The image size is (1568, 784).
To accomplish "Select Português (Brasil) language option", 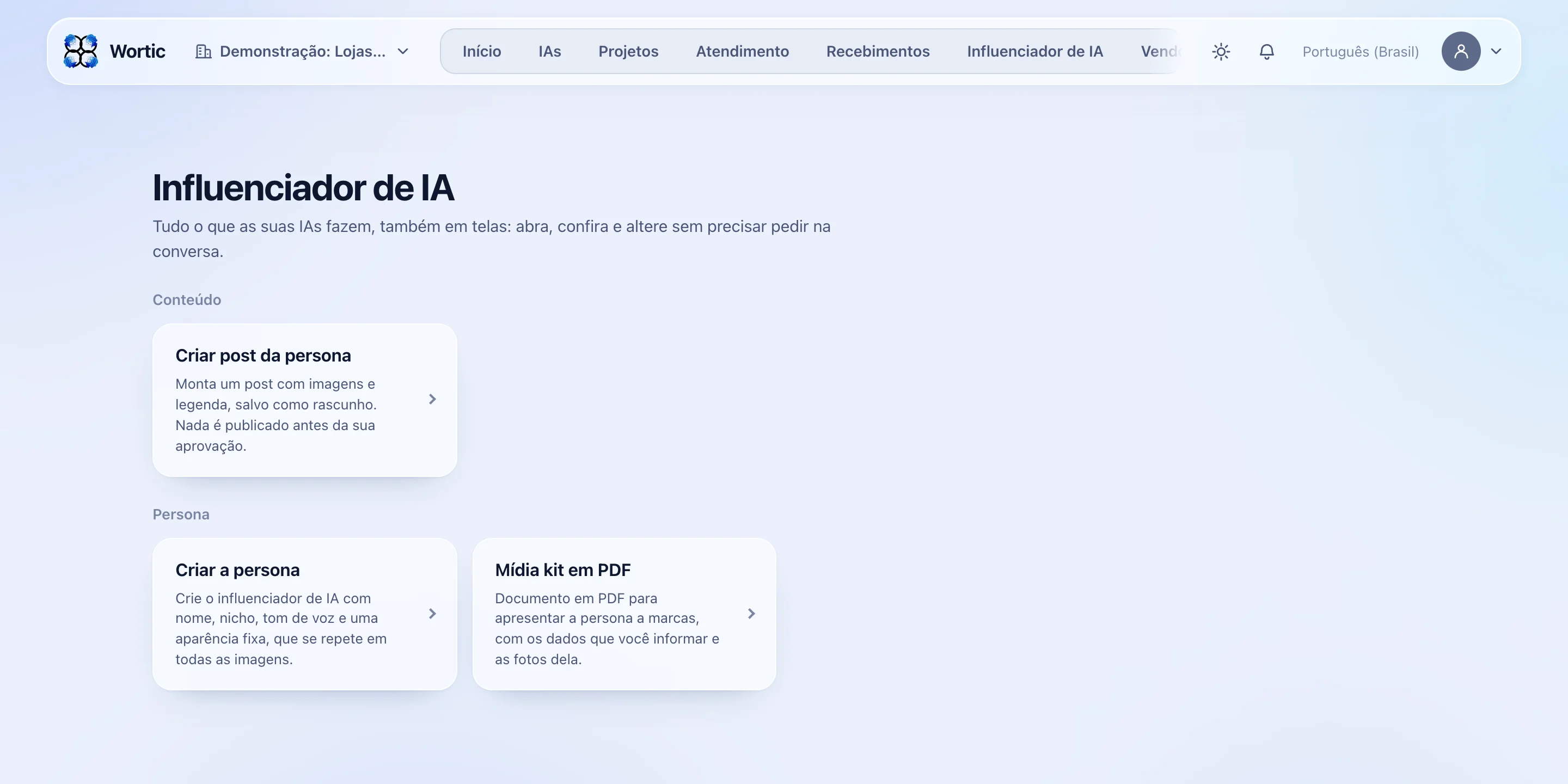I will tap(1361, 52).
